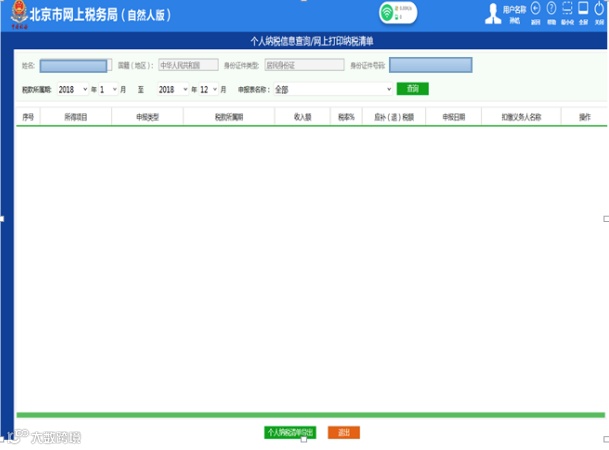Click the 收入额 column header
The height and width of the screenshot is (450, 609).
[x=303, y=117]
